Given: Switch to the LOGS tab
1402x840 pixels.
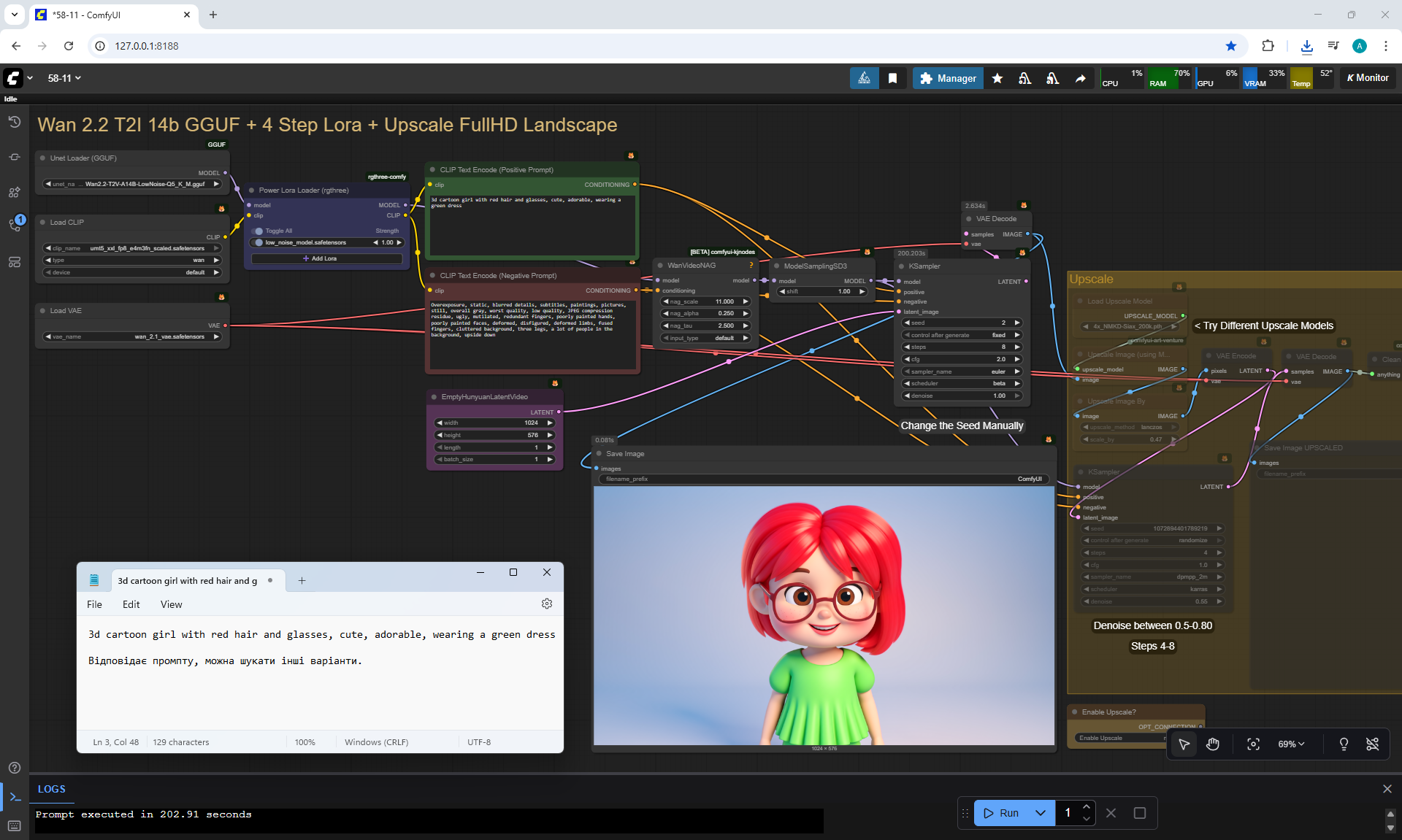Looking at the screenshot, I should (x=52, y=789).
